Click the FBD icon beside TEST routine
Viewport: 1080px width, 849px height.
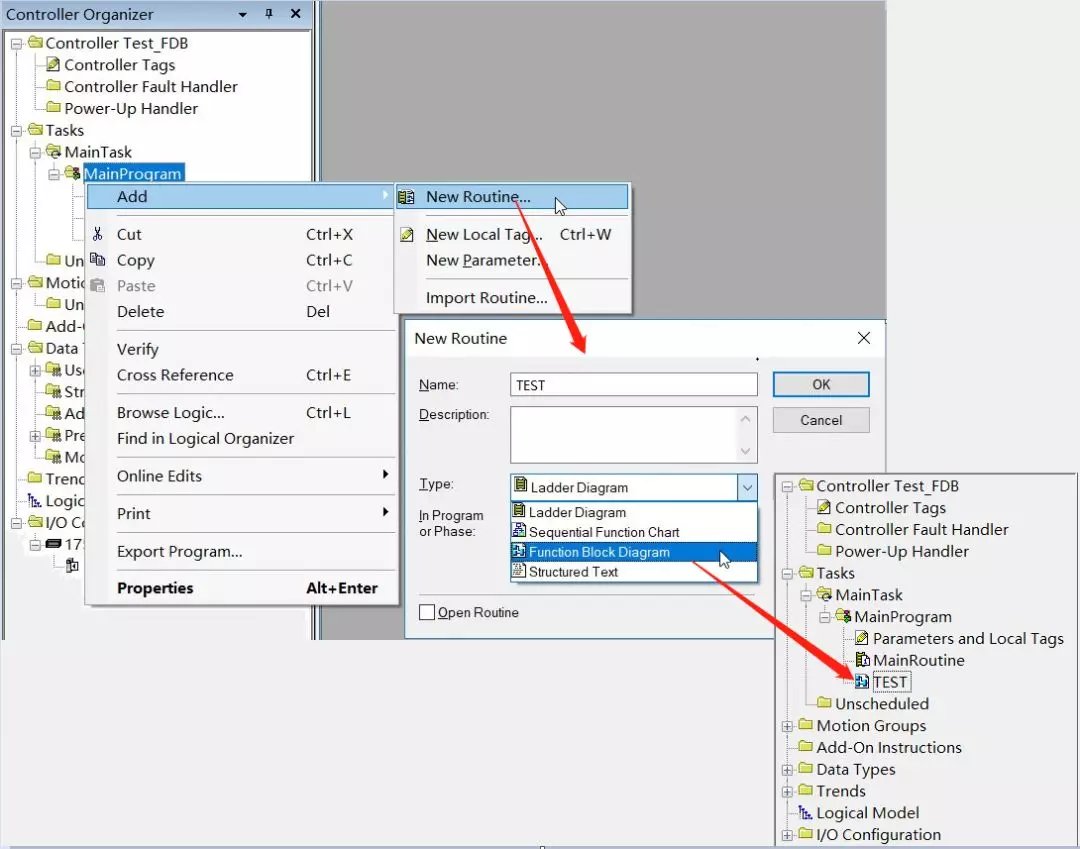(860, 682)
